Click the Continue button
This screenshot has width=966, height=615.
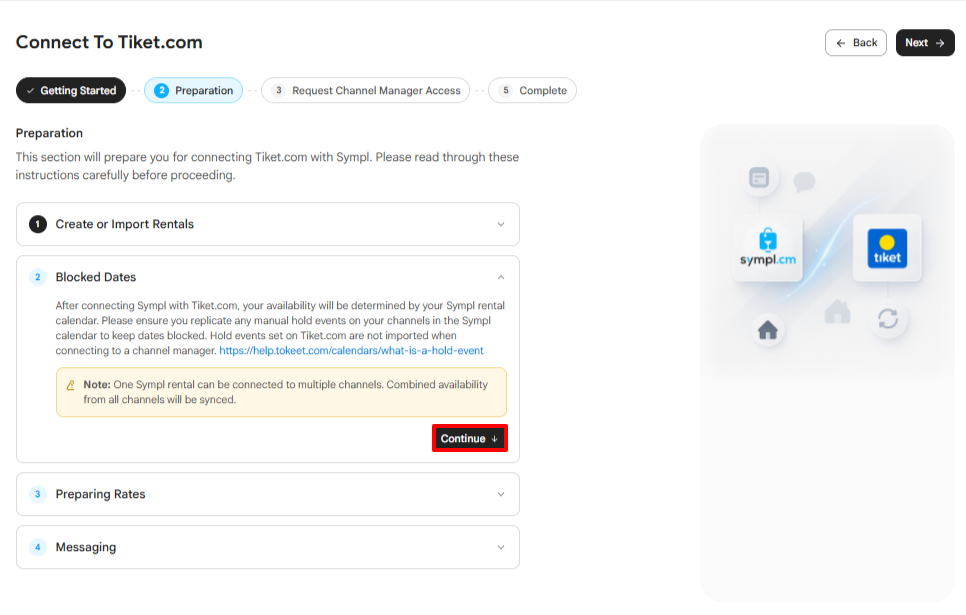pyautogui.click(x=469, y=438)
